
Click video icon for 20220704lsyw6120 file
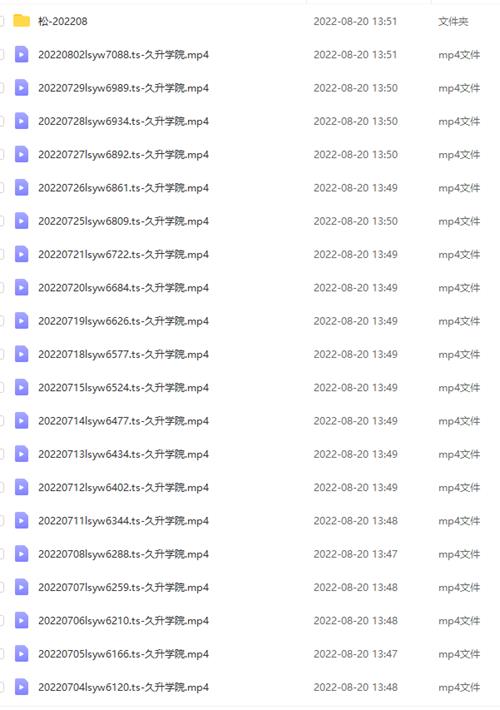[x=21, y=686]
